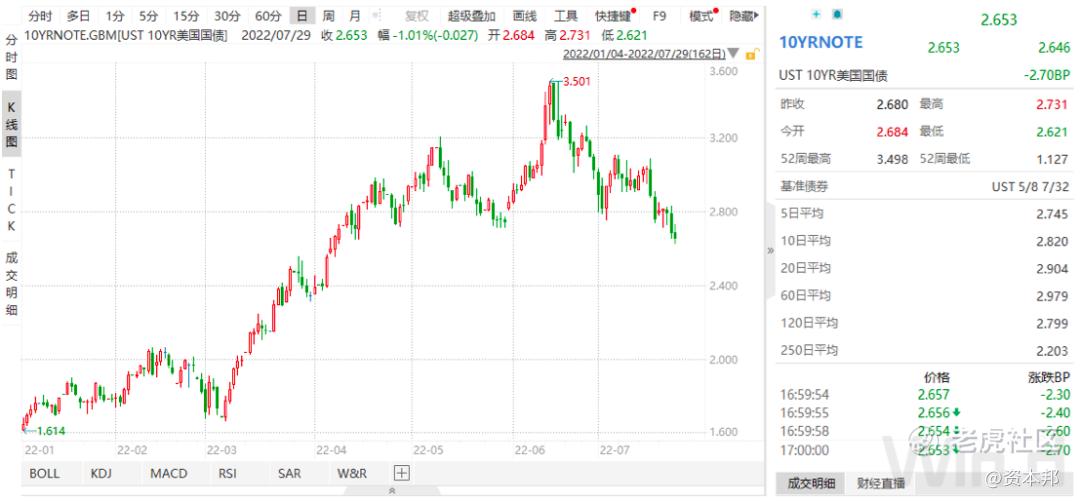Open the 成交明细 sidebar view

click(x=12, y=283)
